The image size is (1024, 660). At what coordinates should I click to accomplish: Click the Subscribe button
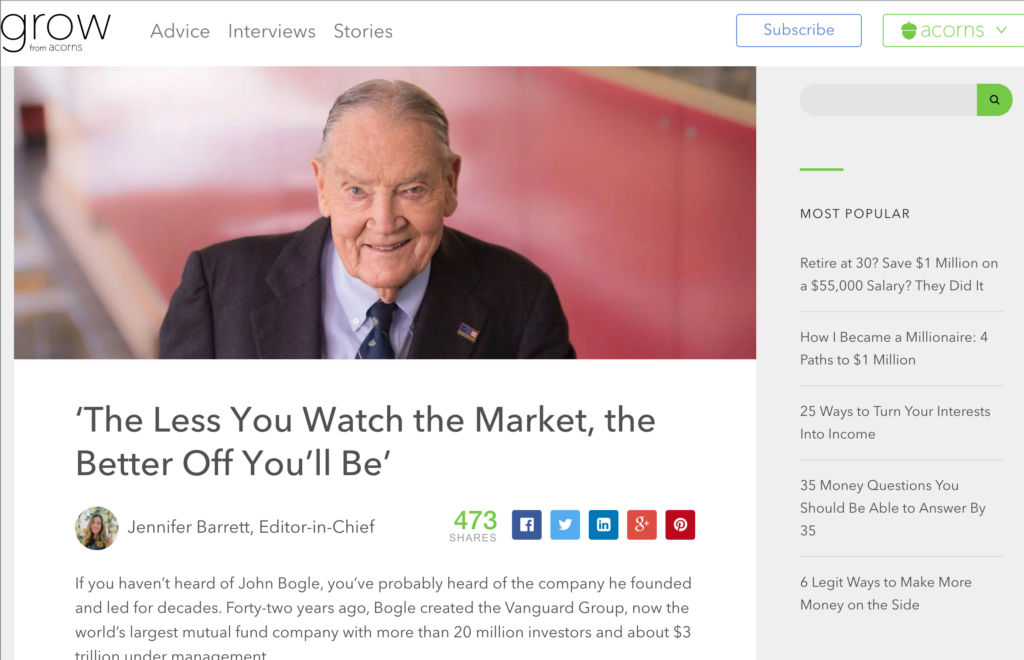(799, 30)
